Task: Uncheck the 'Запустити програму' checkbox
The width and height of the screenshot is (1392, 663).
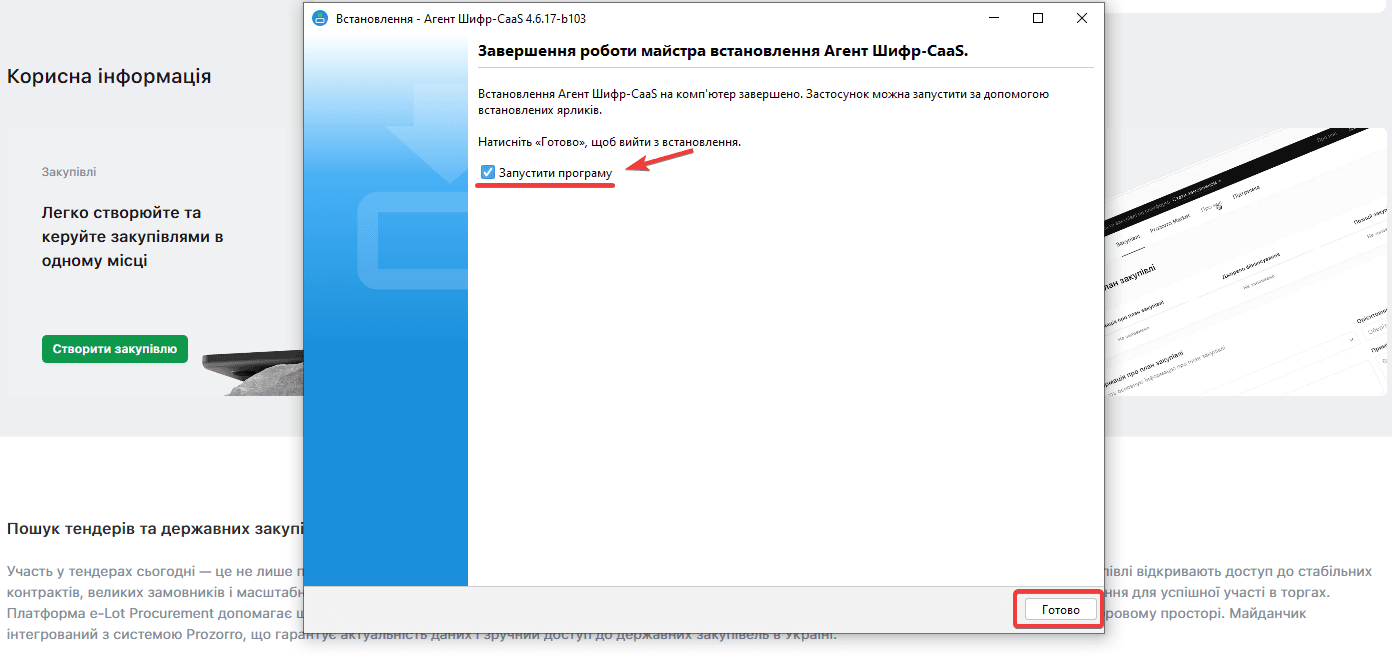Action: click(x=488, y=173)
